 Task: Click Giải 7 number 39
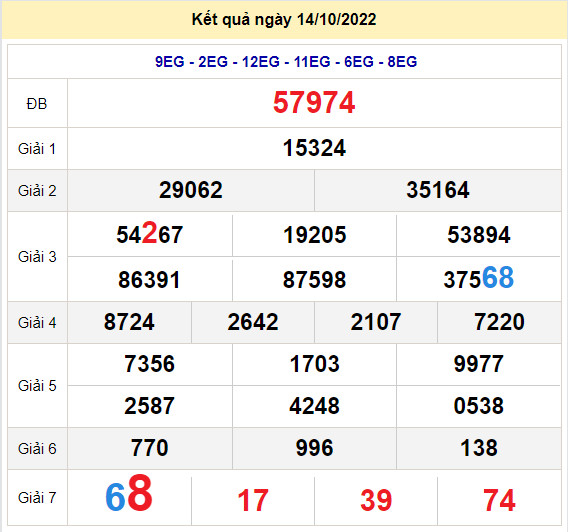point(376,500)
